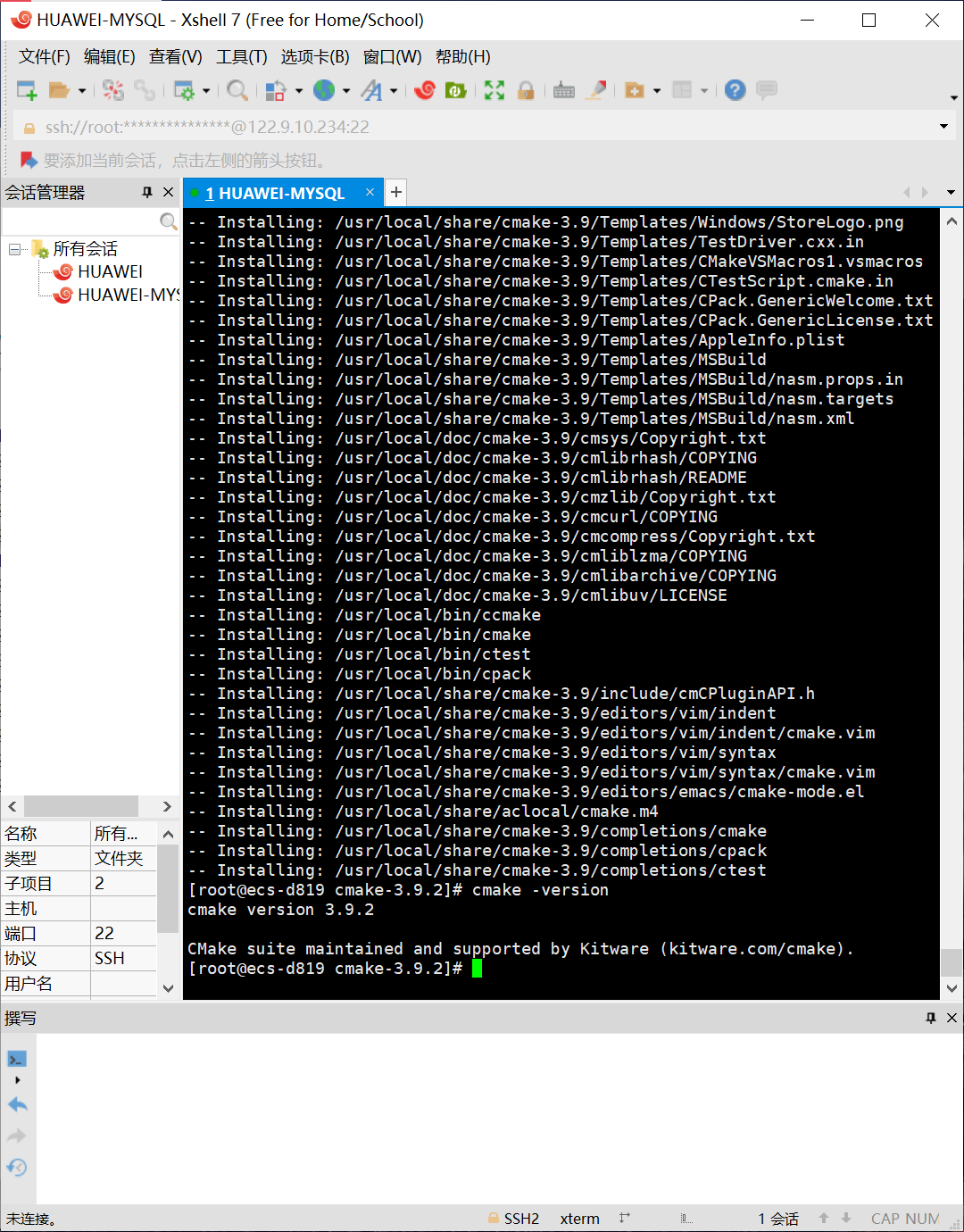Expand the layout panes dropdown arrow
Viewport: 964px width, 1232px height.
pyautogui.click(x=704, y=90)
